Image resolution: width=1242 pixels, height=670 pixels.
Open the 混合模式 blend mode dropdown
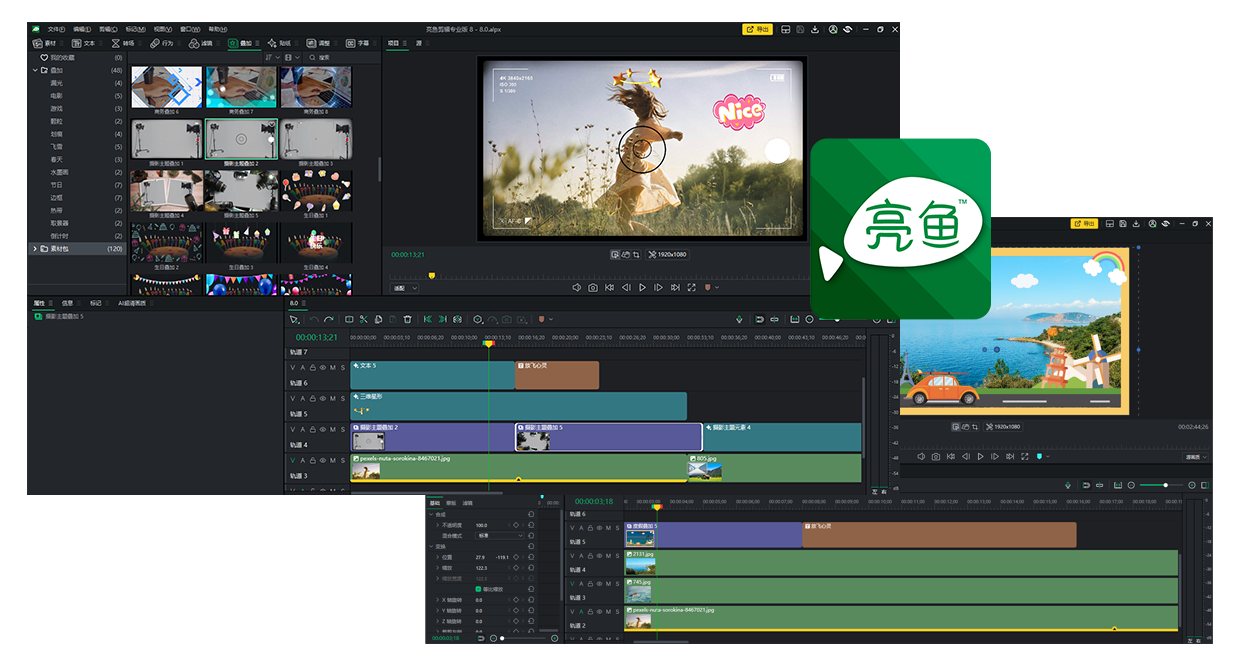point(500,536)
